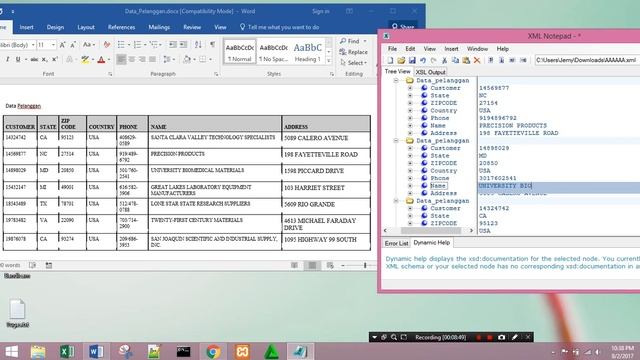Open Font size dropdown in Word
The image size is (640, 360).
tap(53, 45)
